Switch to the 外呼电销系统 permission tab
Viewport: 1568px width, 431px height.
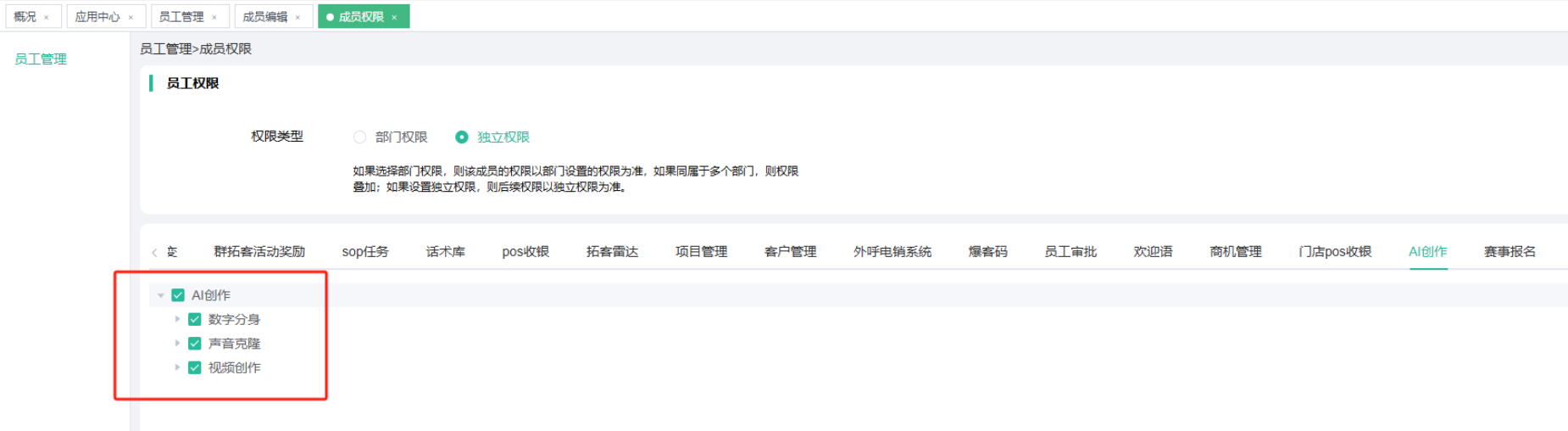coord(892,252)
